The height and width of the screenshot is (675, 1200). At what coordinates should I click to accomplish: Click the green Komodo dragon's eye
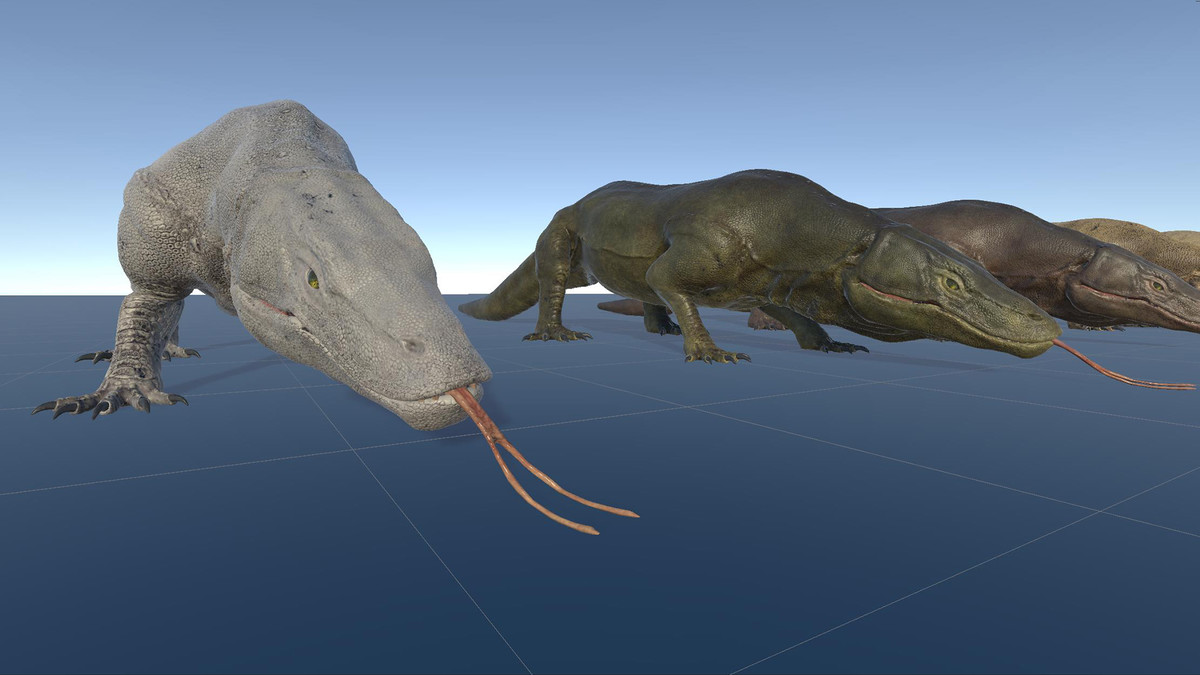pos(950,283)
